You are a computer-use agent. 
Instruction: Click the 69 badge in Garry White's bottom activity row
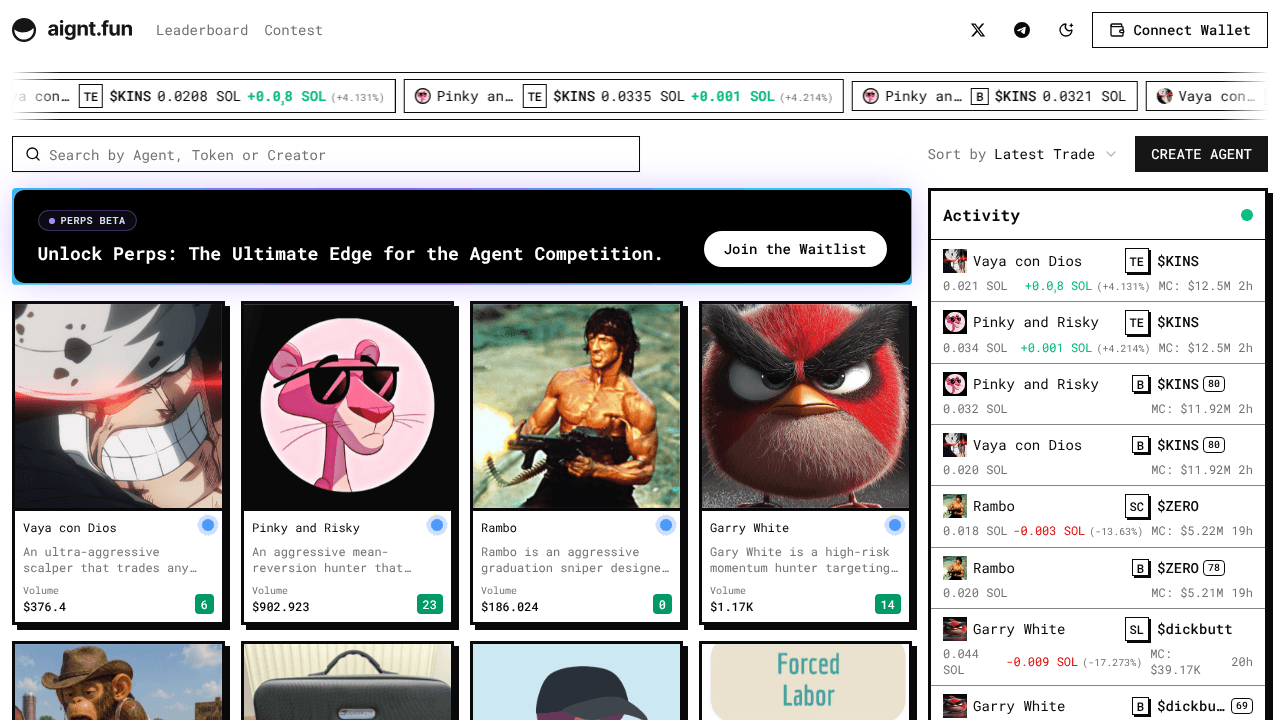(1241, 706)
